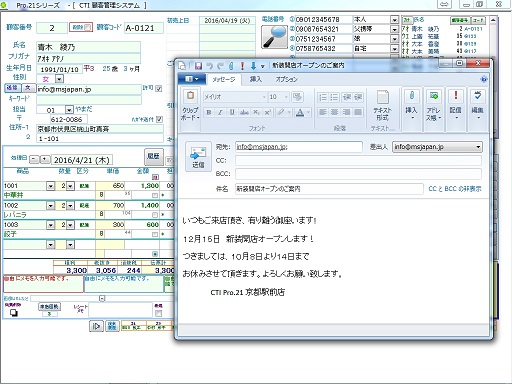Switch to the オプション tab
The image size is (512, 384).
[x=286, y=79]
